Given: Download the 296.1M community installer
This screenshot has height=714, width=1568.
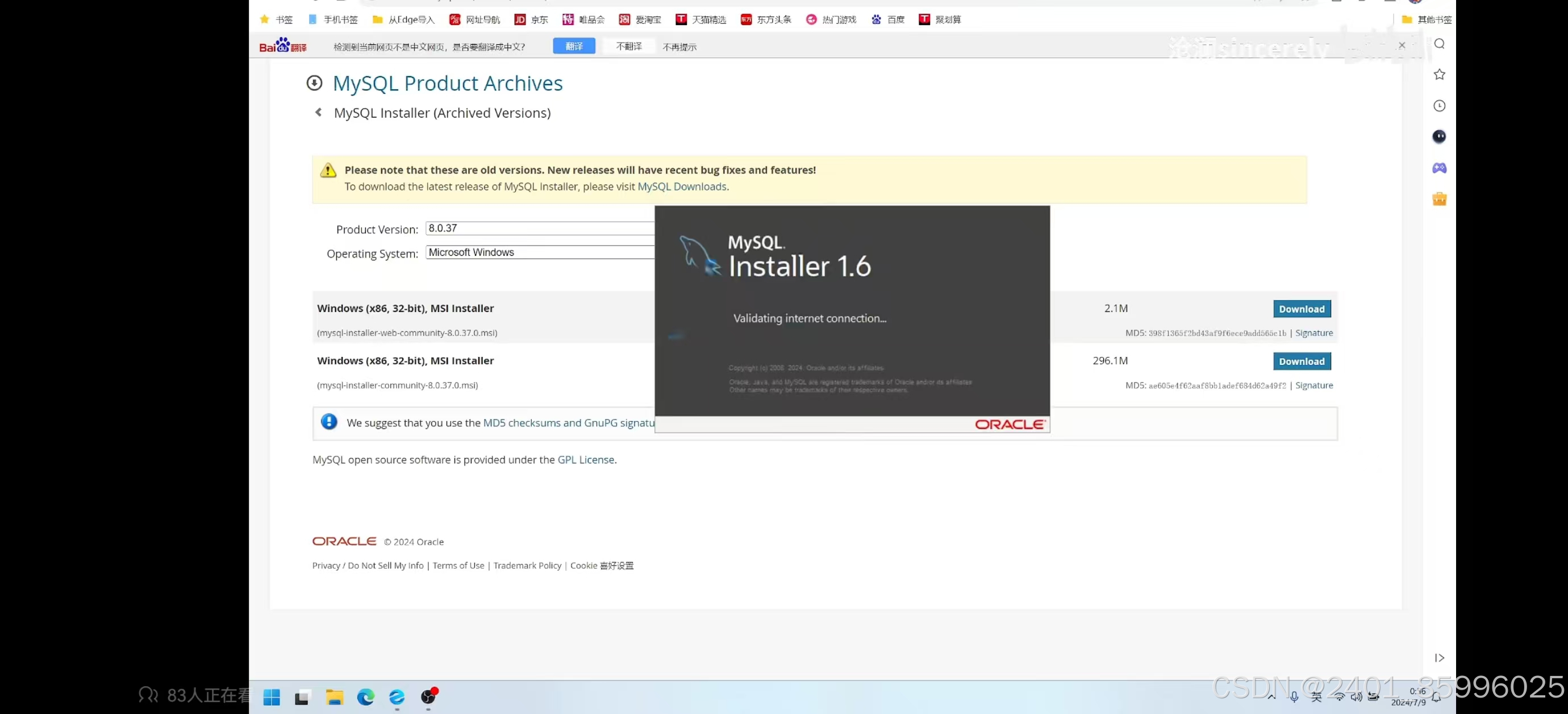Looking at the screenshot, I should pyautogui.click(x=1302, y=362).
